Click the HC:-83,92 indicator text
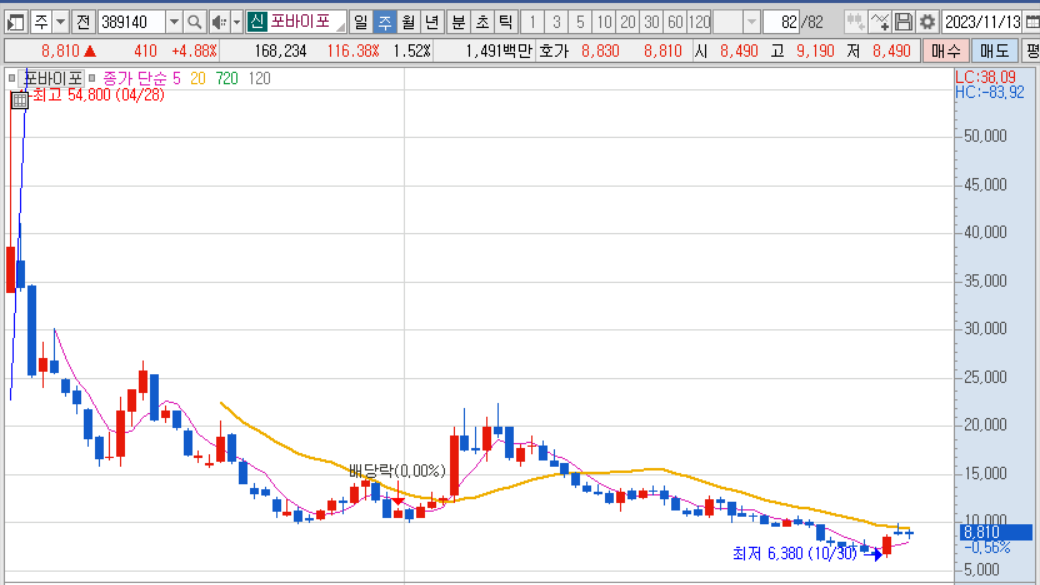 [990, 92]
